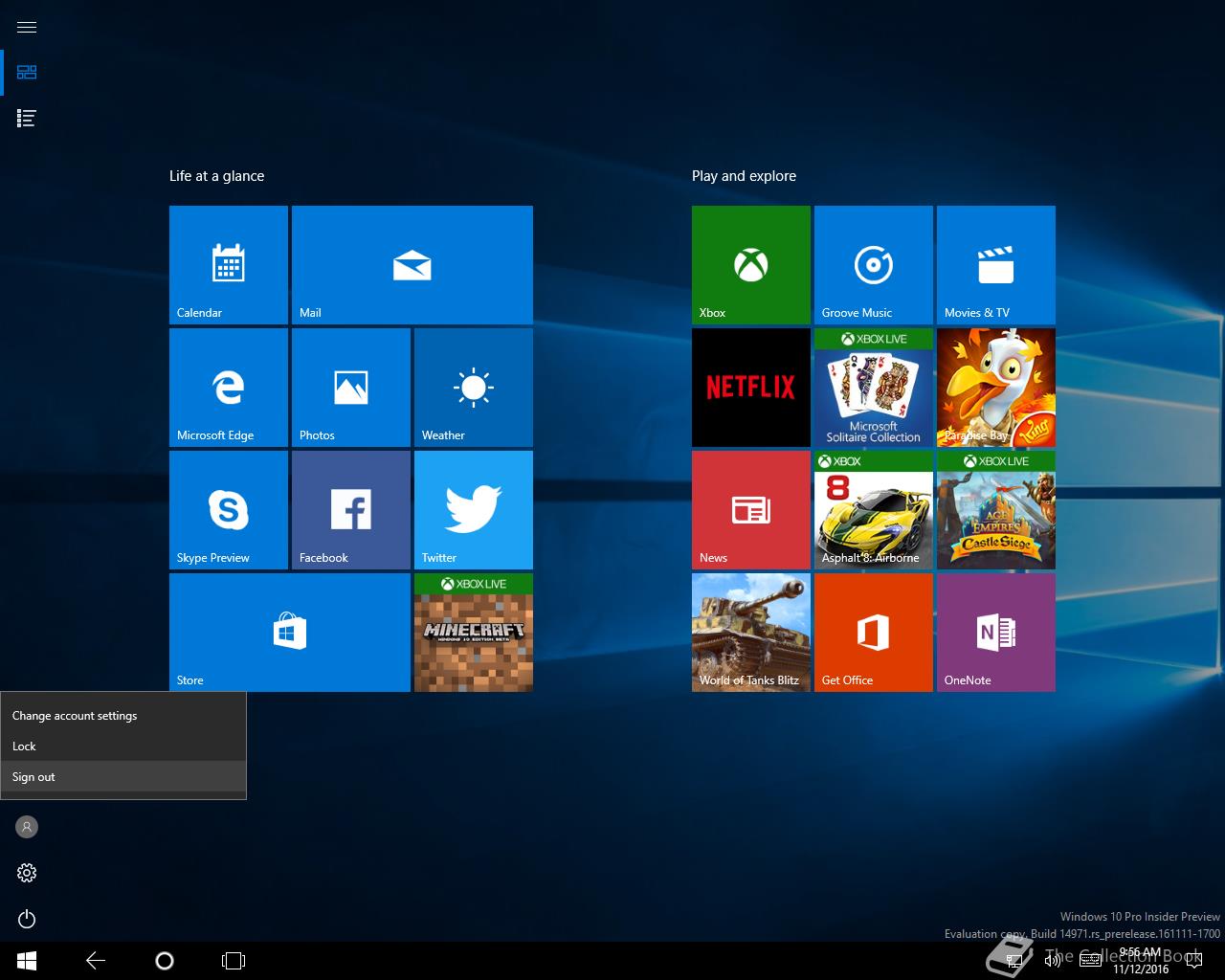Viewport: 1225px width, 980px height.
Task: Open Action Center notification icon
Action: 1193,961
